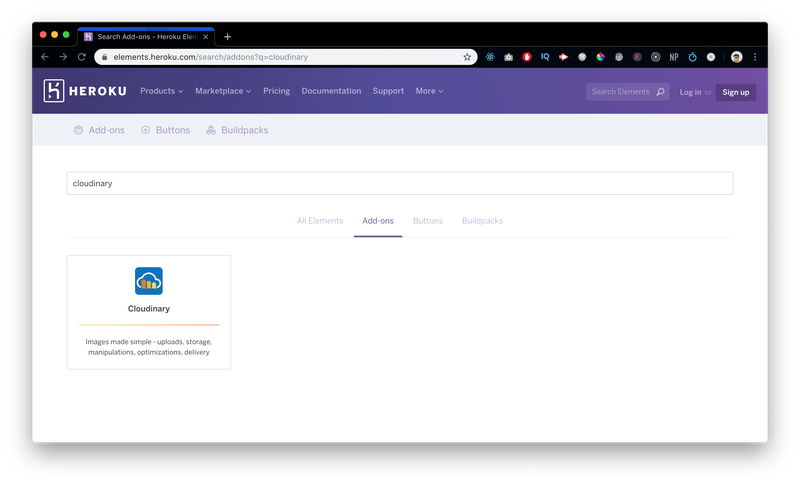Viewport: 800px width, 485px height.
Task: Expand the Products dropdown menu
Action: click(161, 91)
